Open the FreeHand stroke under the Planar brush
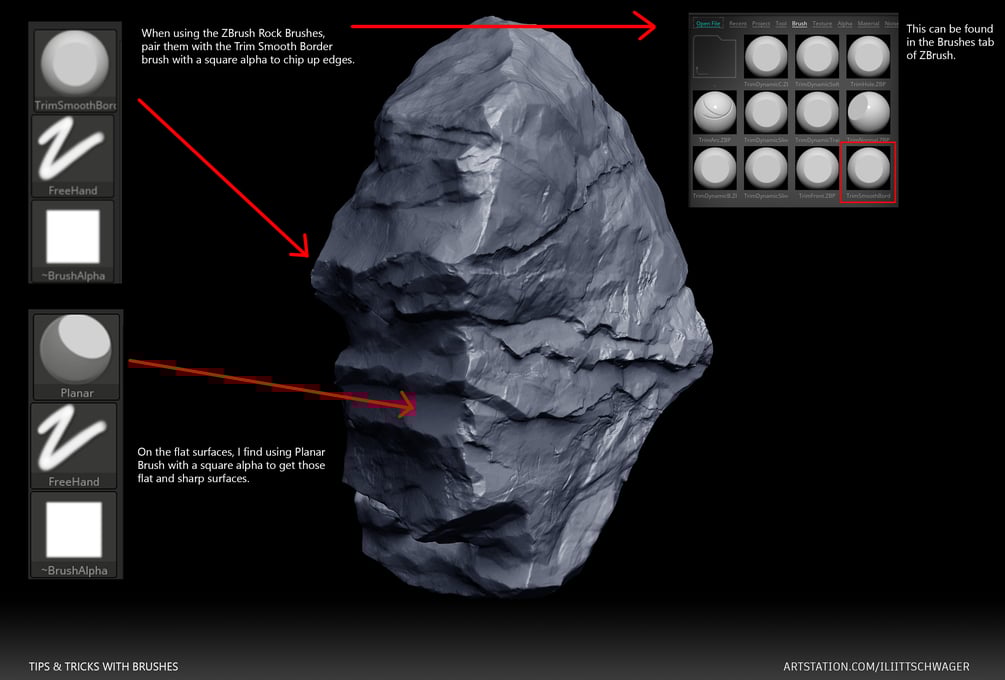Screen dimensions: 1005x680 click(74, 446)
